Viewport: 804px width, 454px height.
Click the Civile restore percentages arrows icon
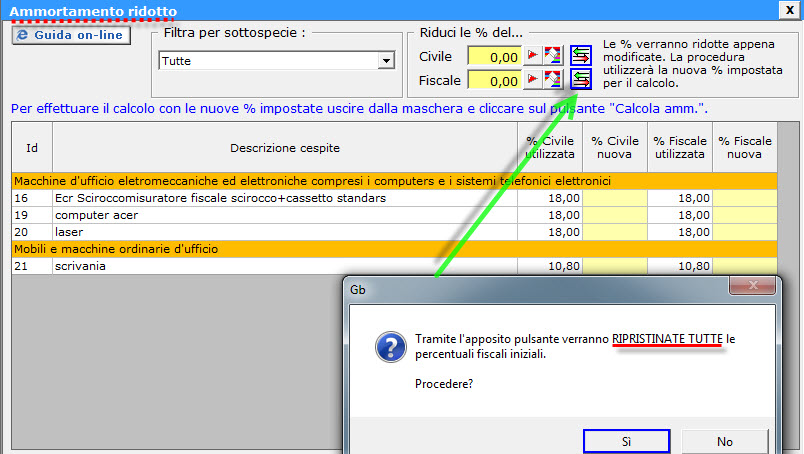pyautogui.click(x=580, y=56)
